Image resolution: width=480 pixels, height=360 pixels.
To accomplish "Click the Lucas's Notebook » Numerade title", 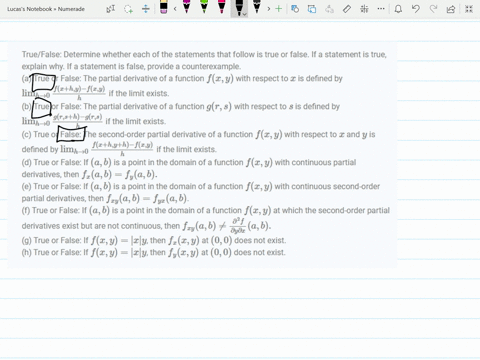I will 46,9.
